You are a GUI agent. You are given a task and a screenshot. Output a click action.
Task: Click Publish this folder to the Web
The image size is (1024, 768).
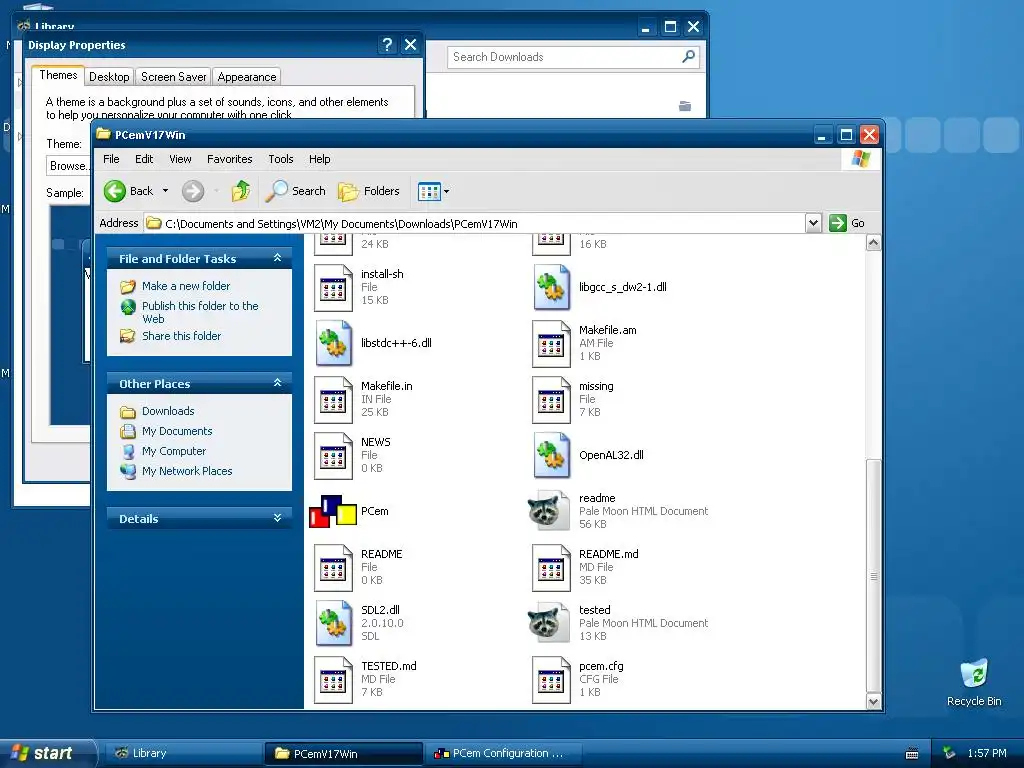(x=200, y=312)
